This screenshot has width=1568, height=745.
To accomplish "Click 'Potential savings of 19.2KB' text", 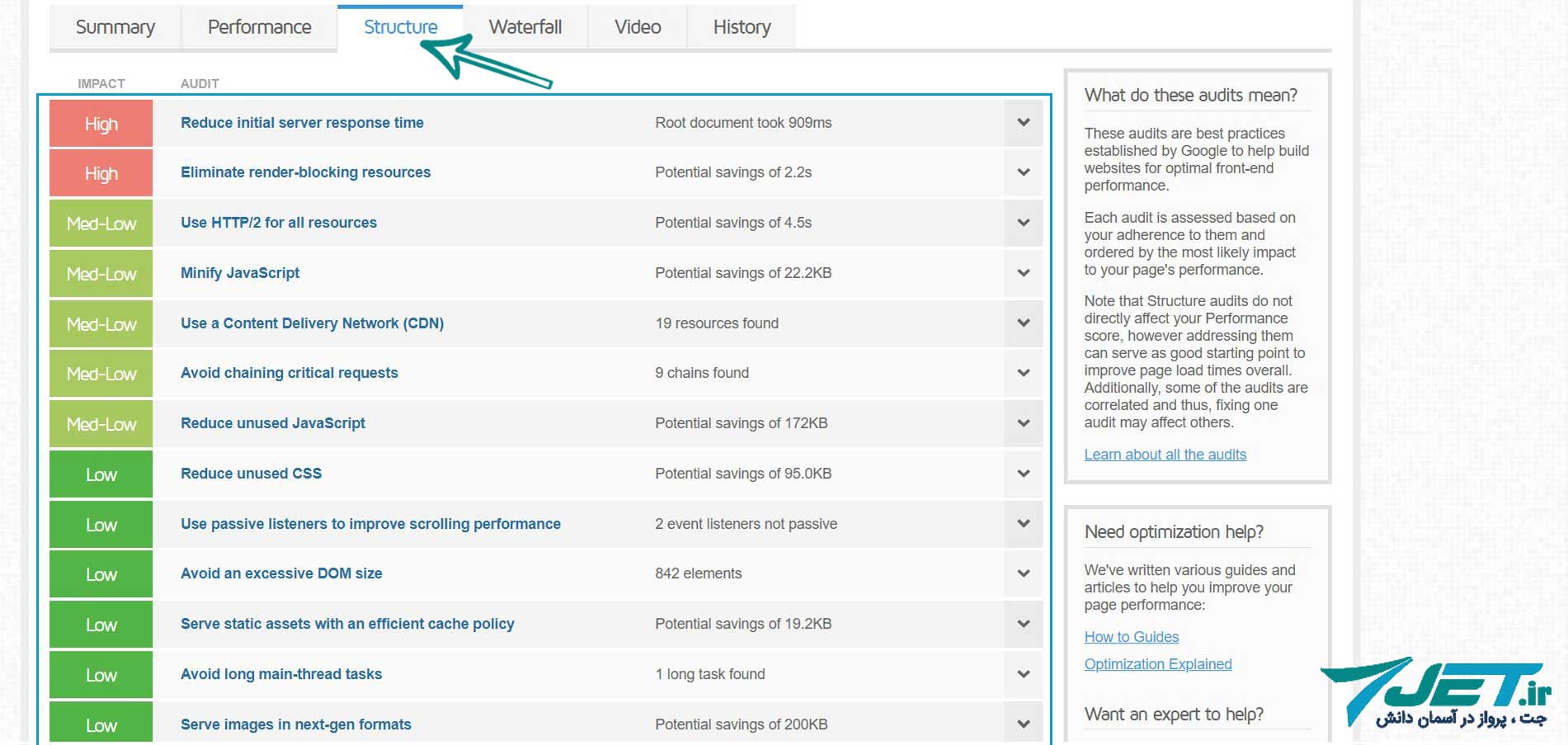I will click(743, 624).
